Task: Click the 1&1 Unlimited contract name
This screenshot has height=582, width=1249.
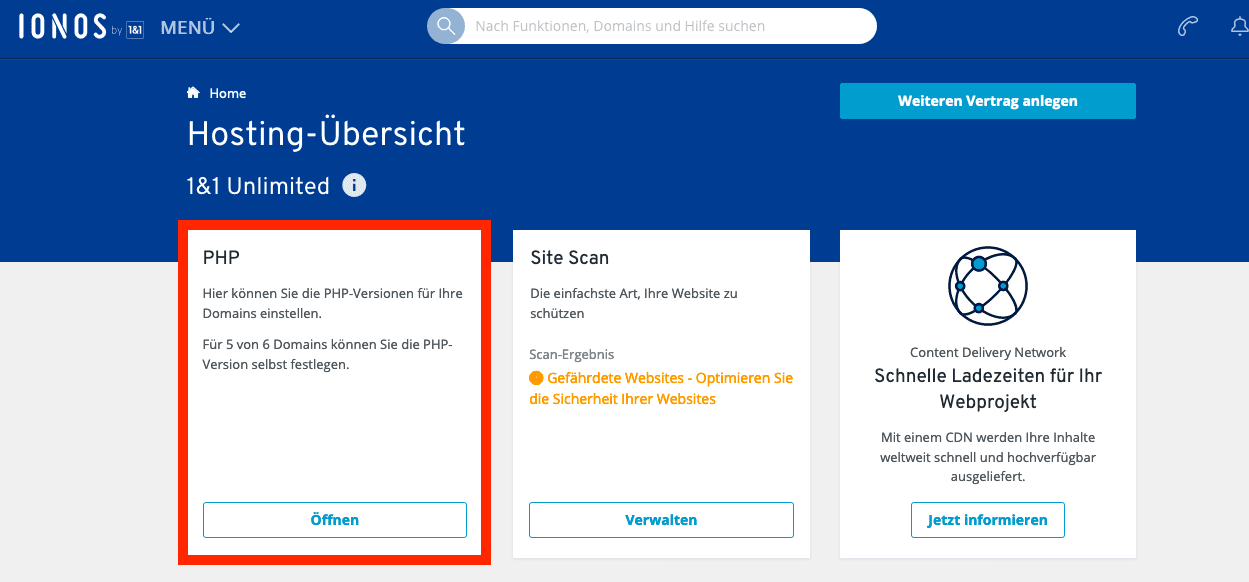Action: (258, 186)
